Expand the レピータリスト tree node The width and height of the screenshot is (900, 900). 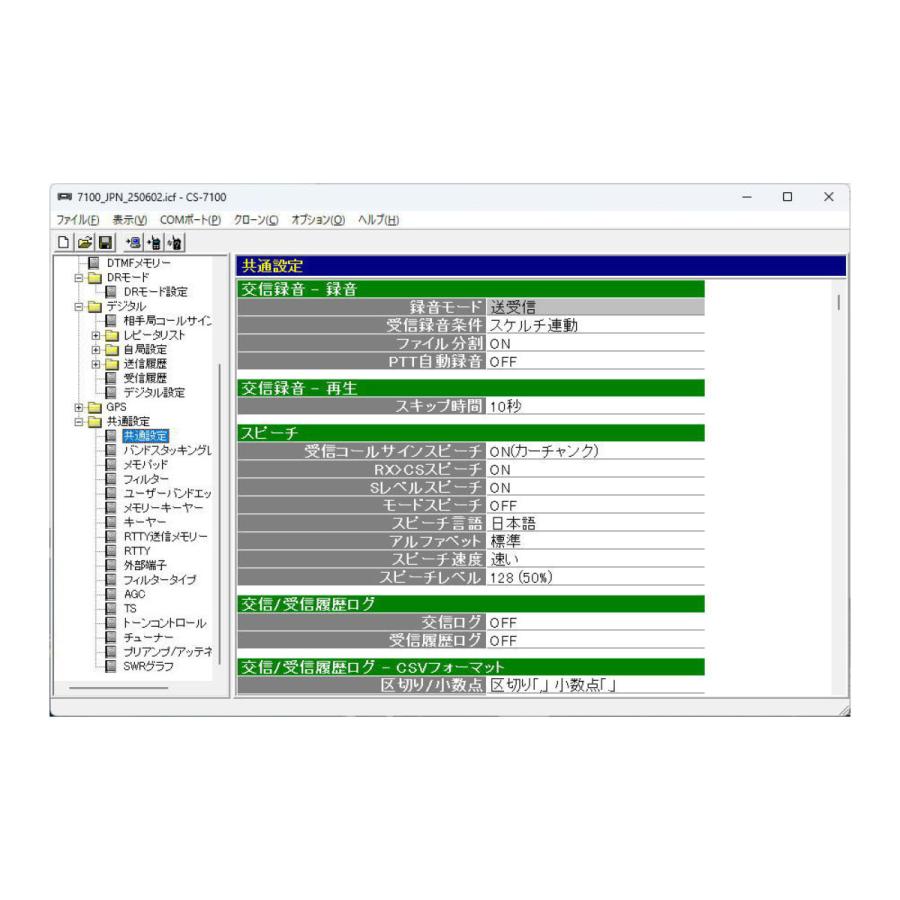click(94, 337)
